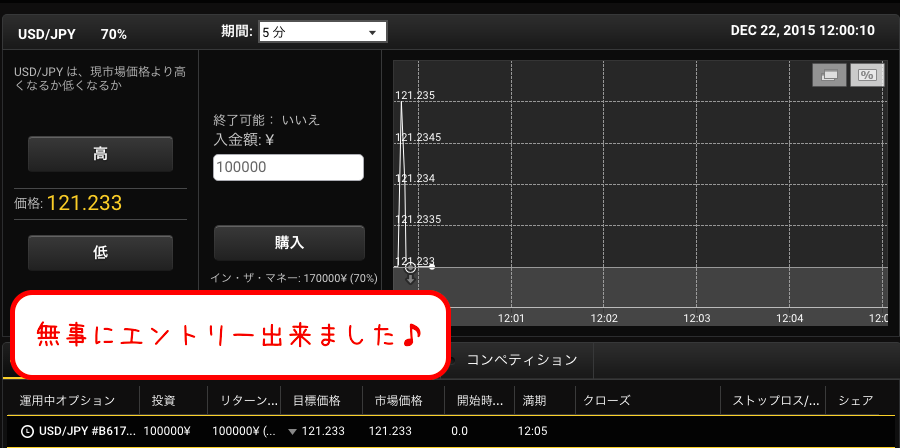Click the clock icon in USD/JPY option row
The image size is (900, 448).
26,431
